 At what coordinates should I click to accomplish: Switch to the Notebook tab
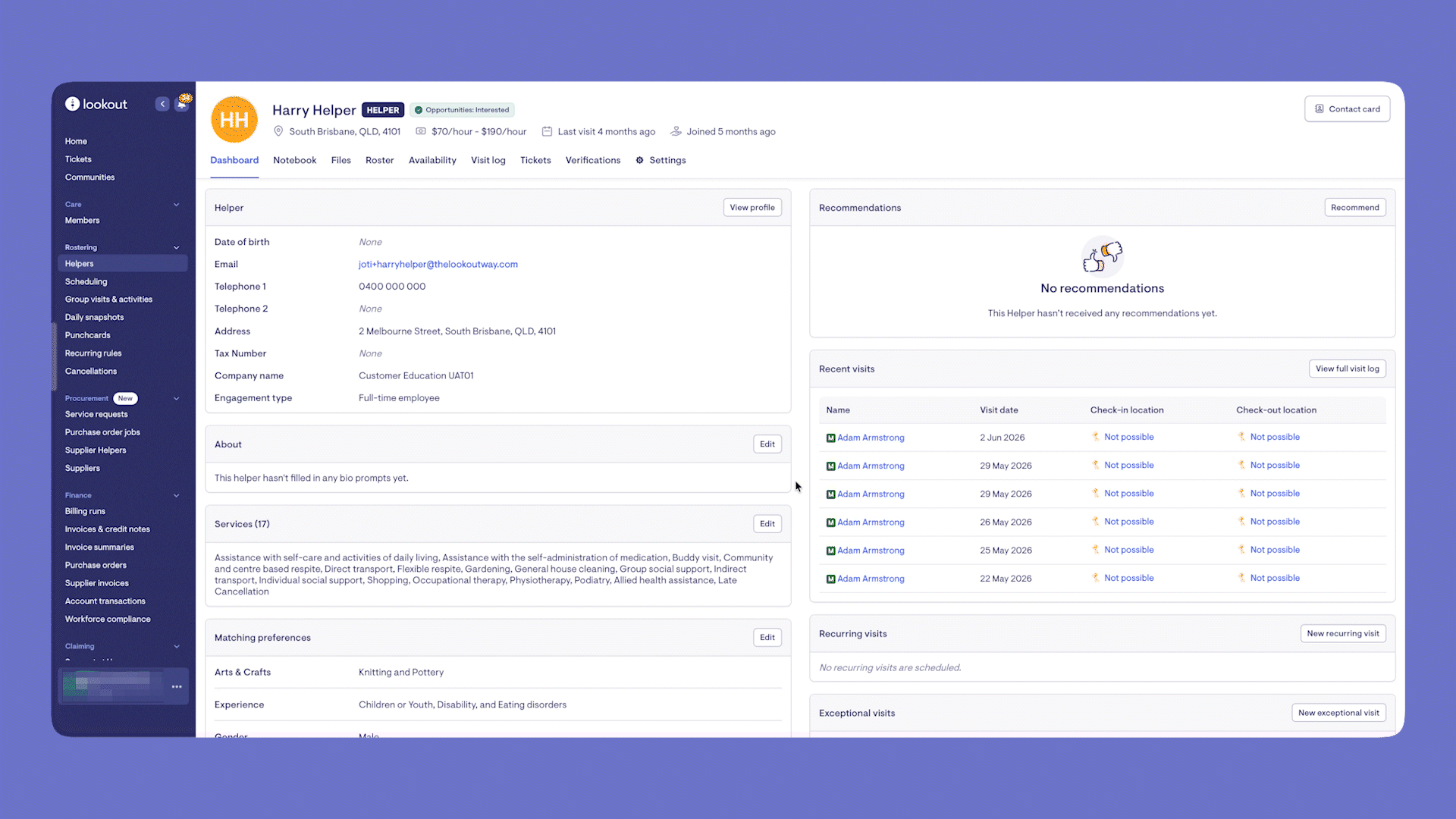point(294,160)
